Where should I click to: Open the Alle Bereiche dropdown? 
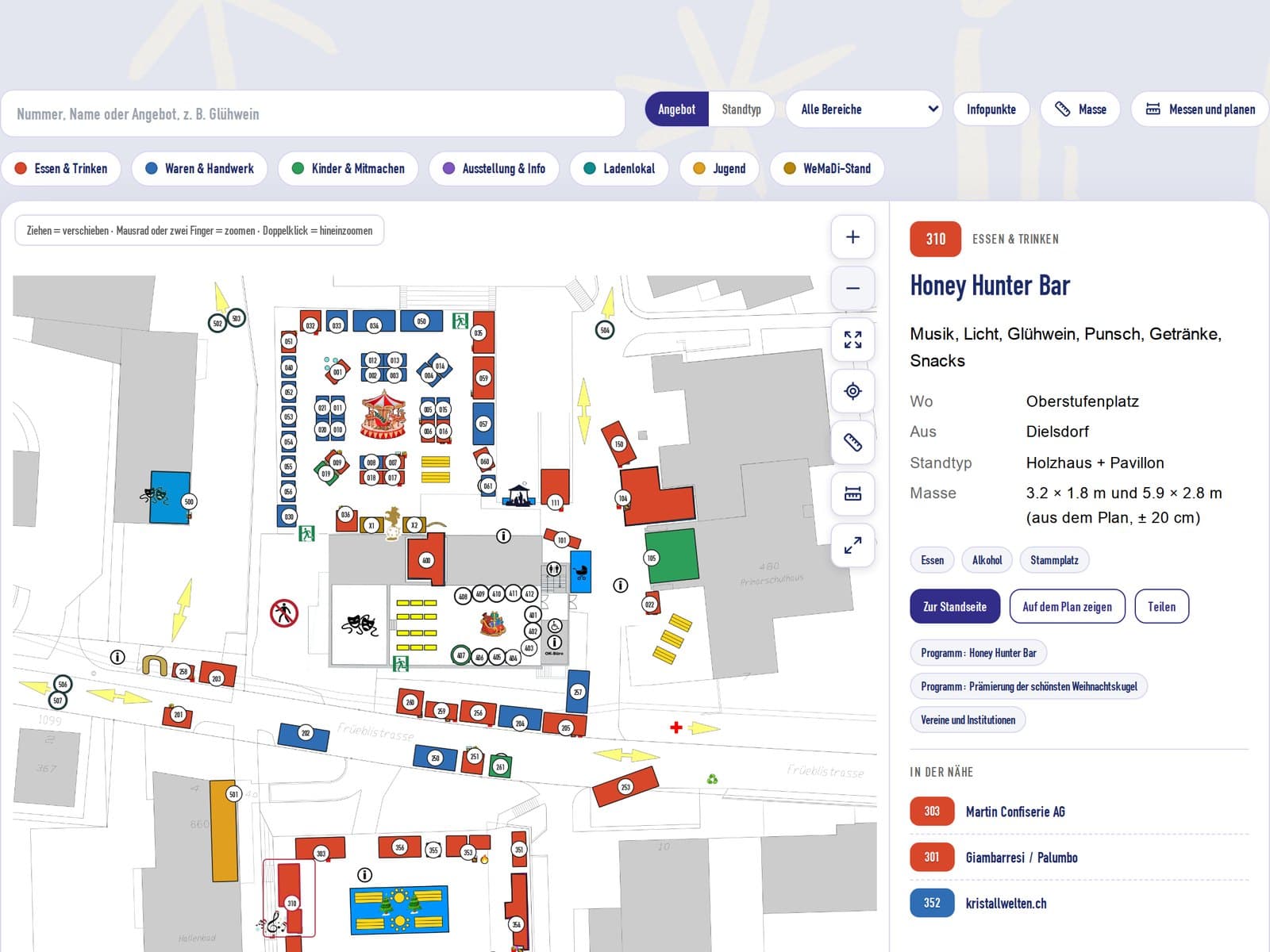tap(864, 109)
